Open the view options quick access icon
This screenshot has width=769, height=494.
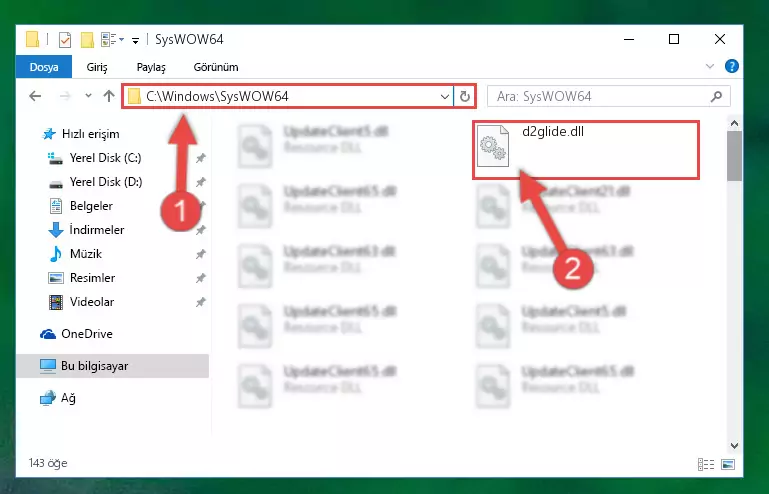pos(112,39)
